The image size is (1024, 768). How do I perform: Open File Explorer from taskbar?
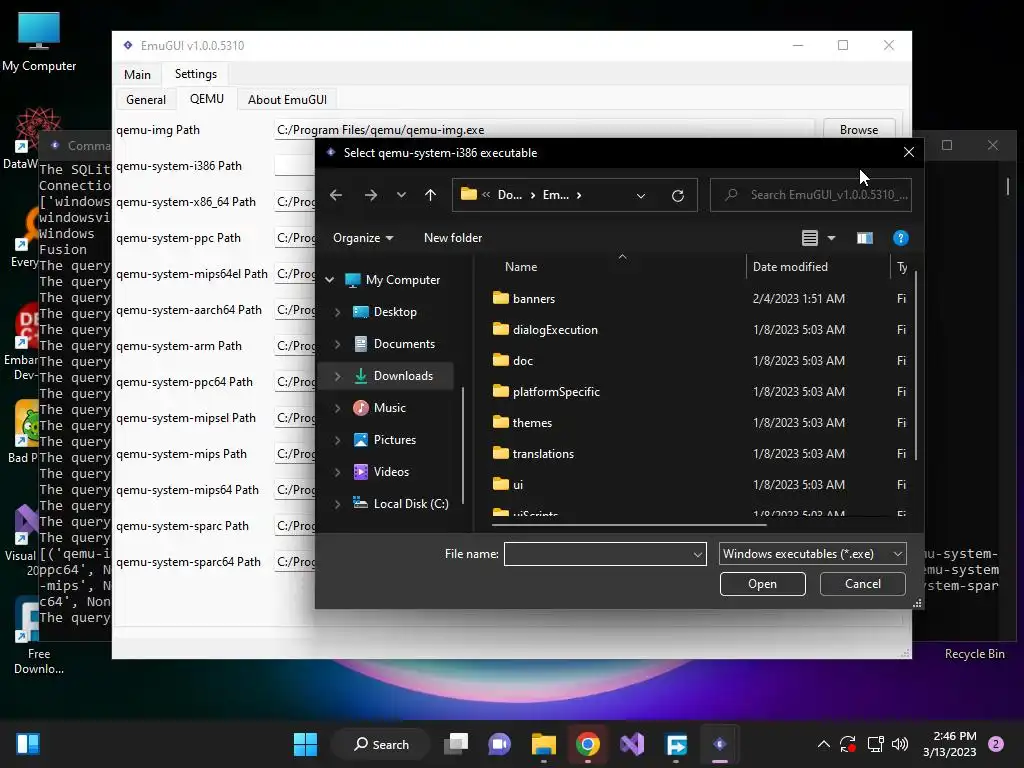click(543, 744)
